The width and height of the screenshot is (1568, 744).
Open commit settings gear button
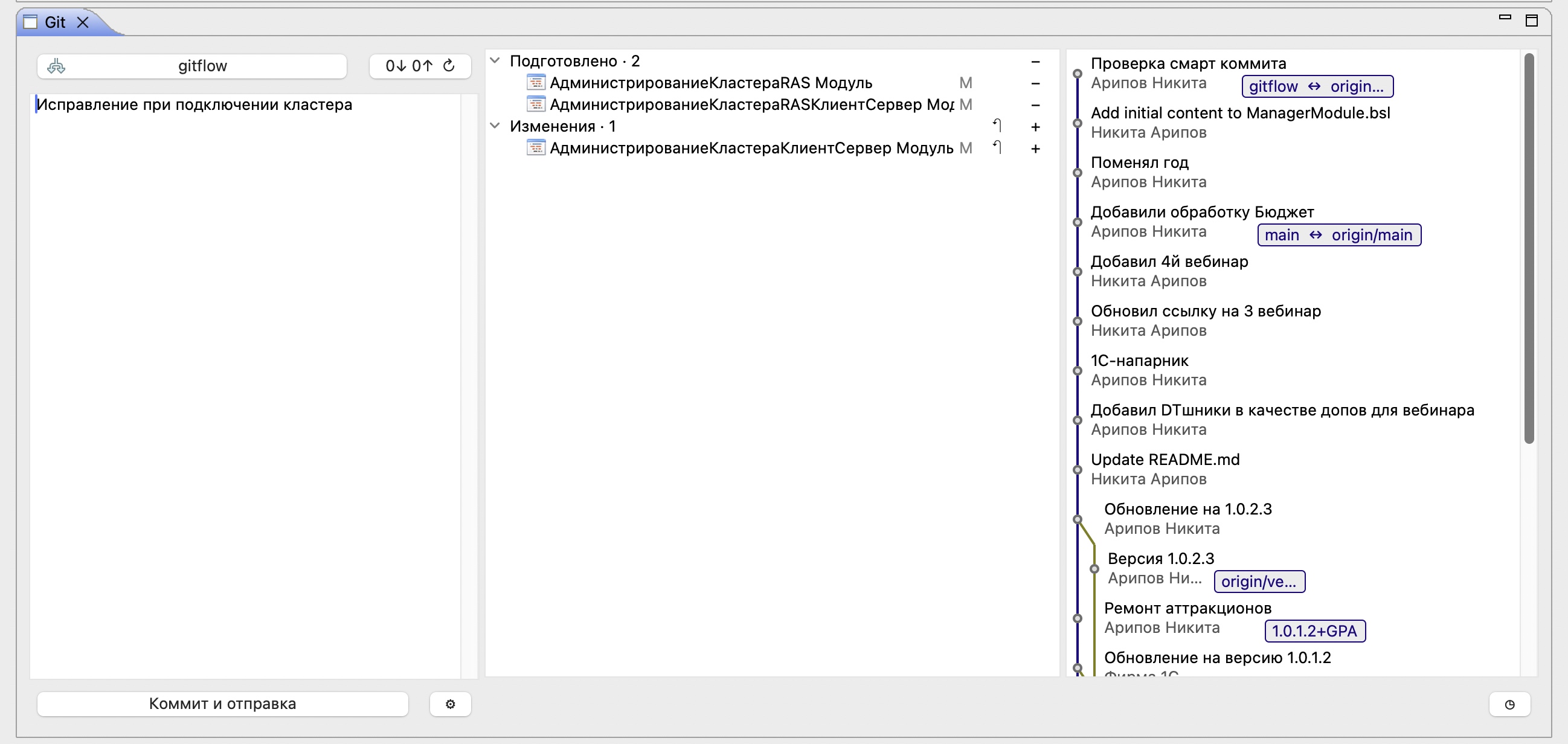tap(451, 704)
